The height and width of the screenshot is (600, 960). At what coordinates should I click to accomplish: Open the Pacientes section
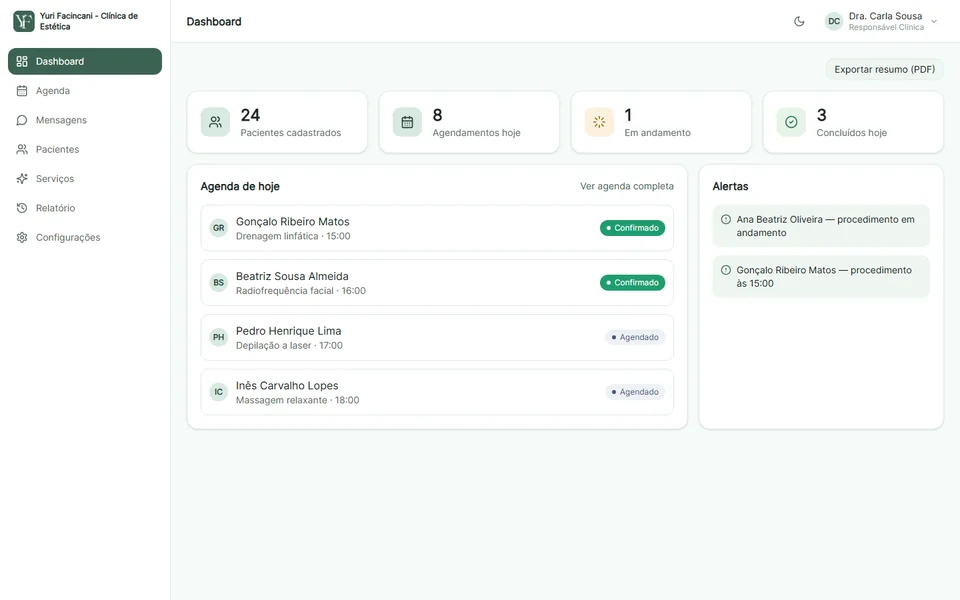pyautogui.click(x=85, y=149)
